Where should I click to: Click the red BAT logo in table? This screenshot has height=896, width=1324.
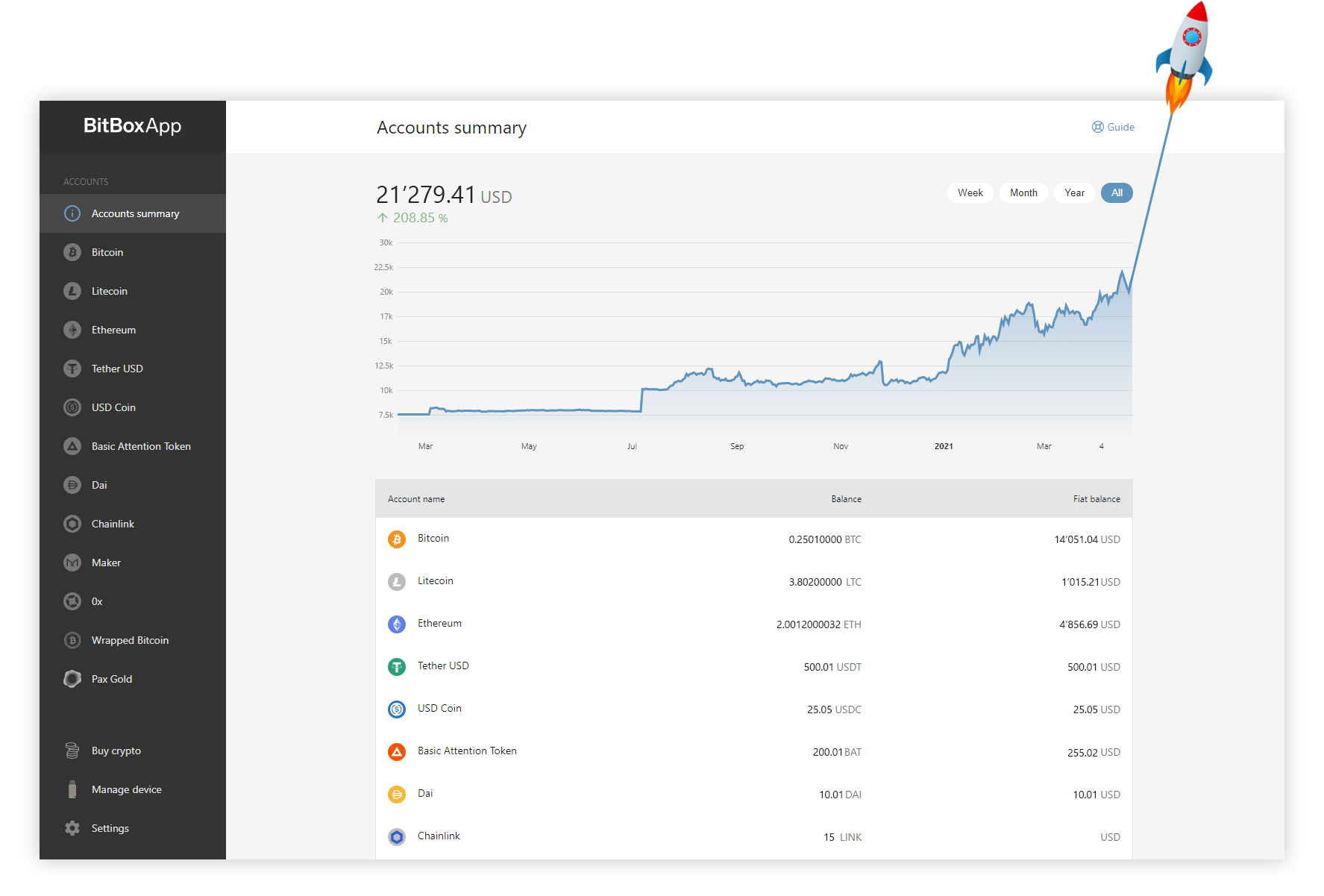[397, 751]
